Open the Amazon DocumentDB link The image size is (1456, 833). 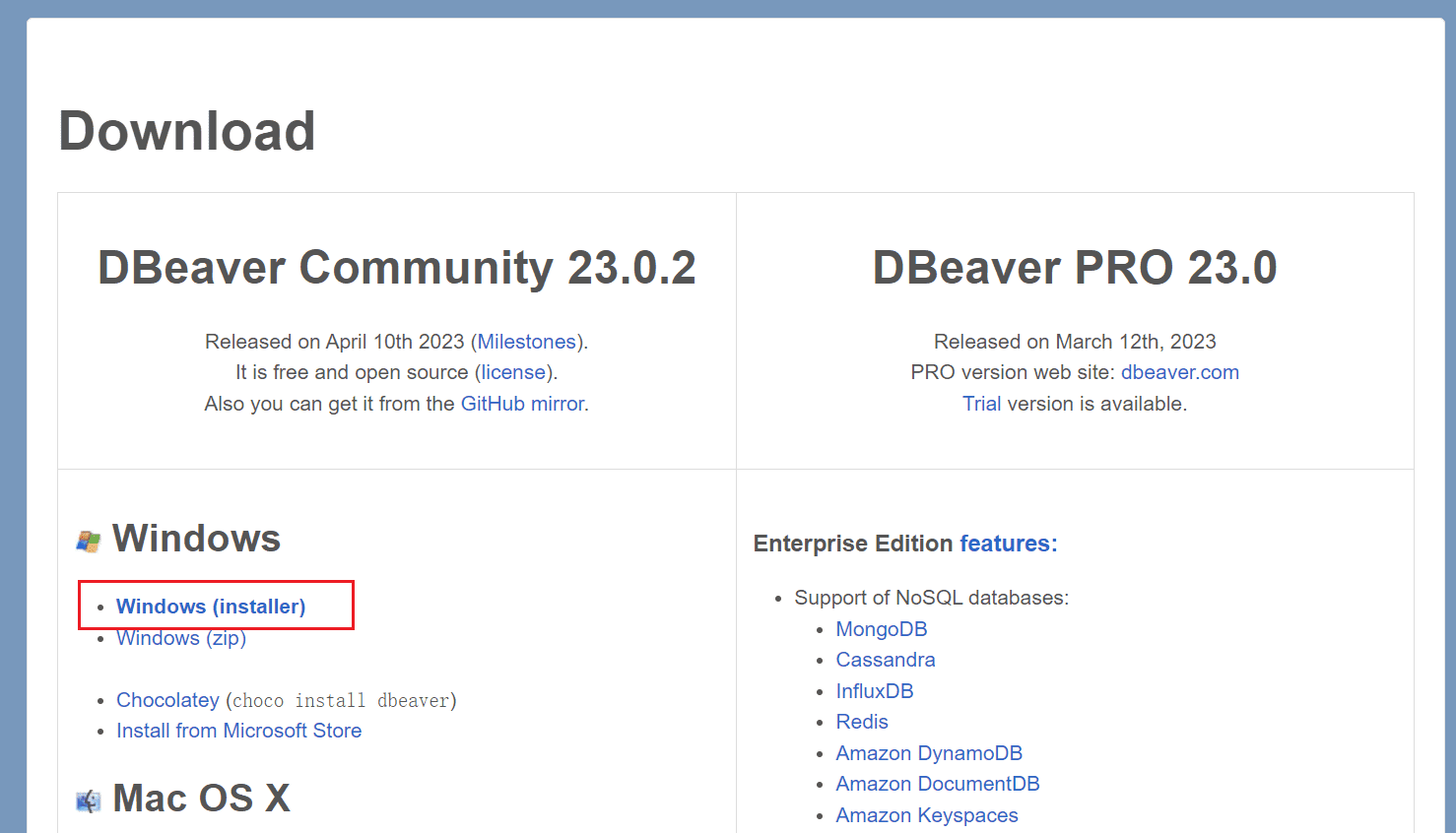click(x=938, y=784)
